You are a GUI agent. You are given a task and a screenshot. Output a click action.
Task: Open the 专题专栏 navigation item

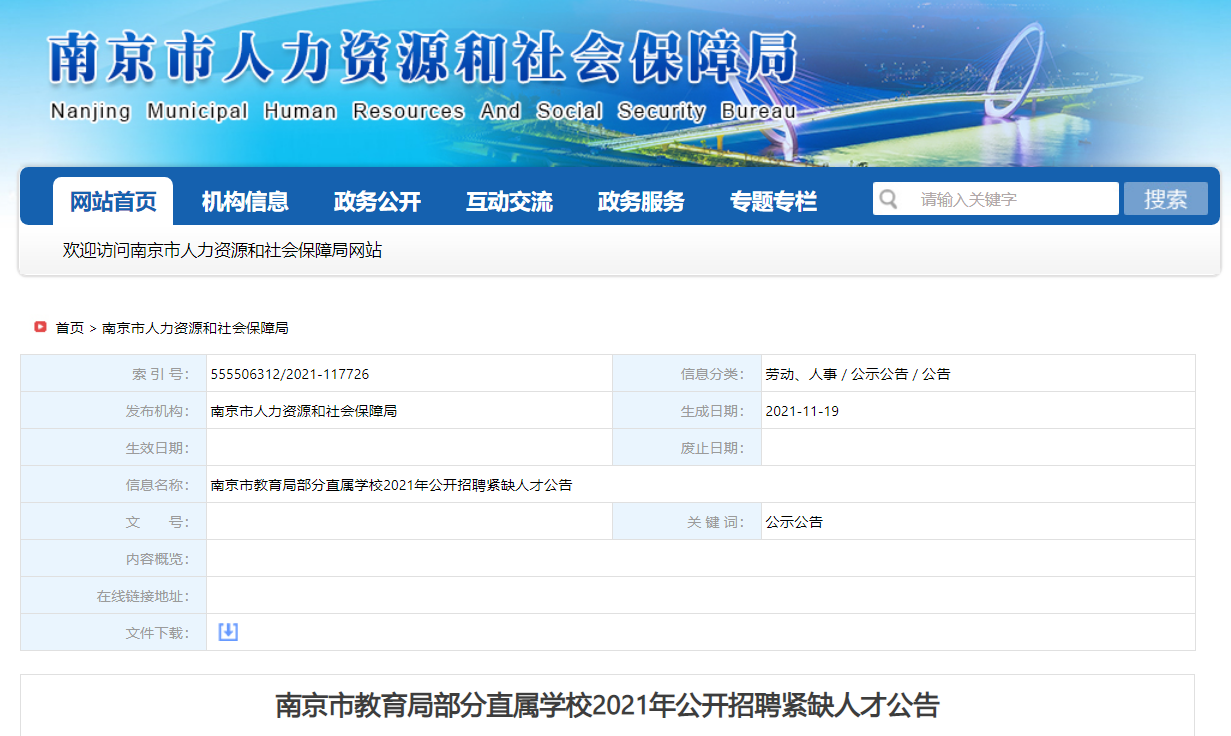[773, 202]
